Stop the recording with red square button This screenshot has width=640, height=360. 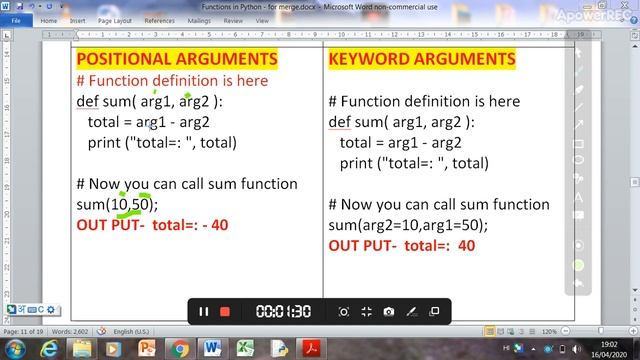point(224,312)
